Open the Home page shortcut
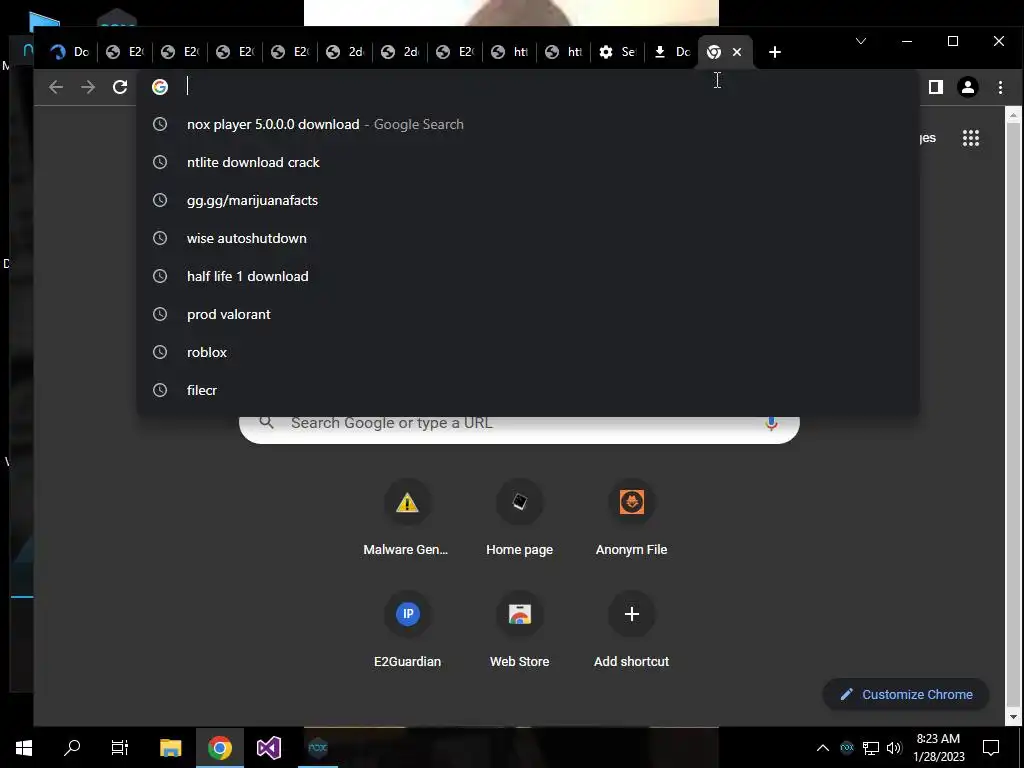The width and height of the screenshot is (1024, 768). [519, 519]
